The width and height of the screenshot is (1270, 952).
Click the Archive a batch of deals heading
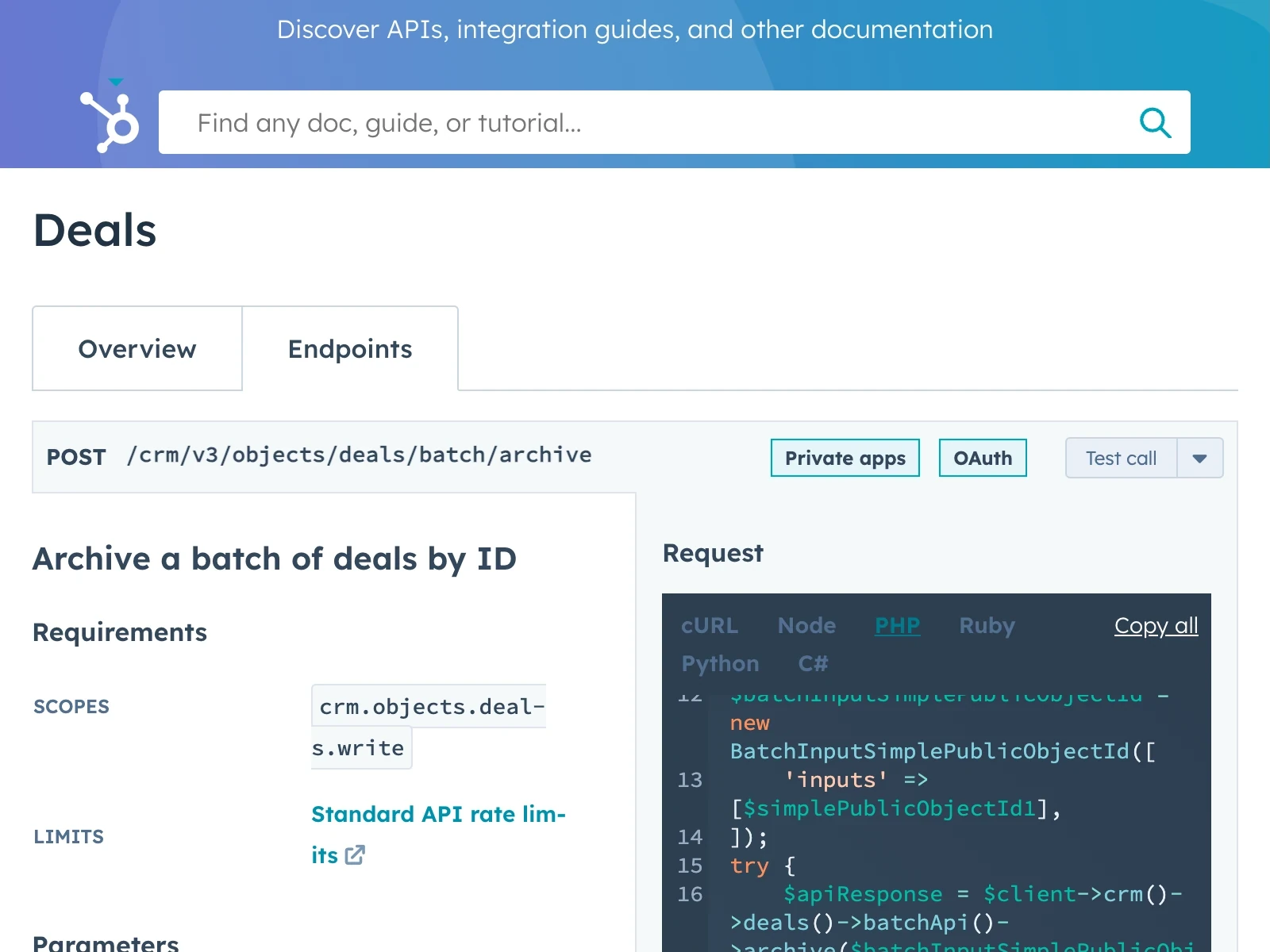tap(275, 559)
